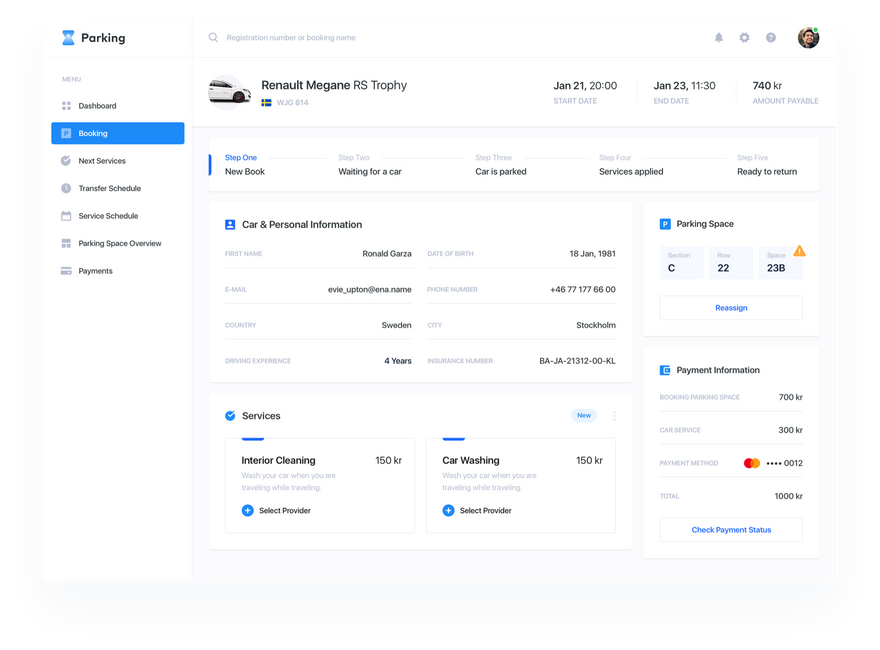Click the Parking logo icon
880x650 pixels.
click(68, 38)
